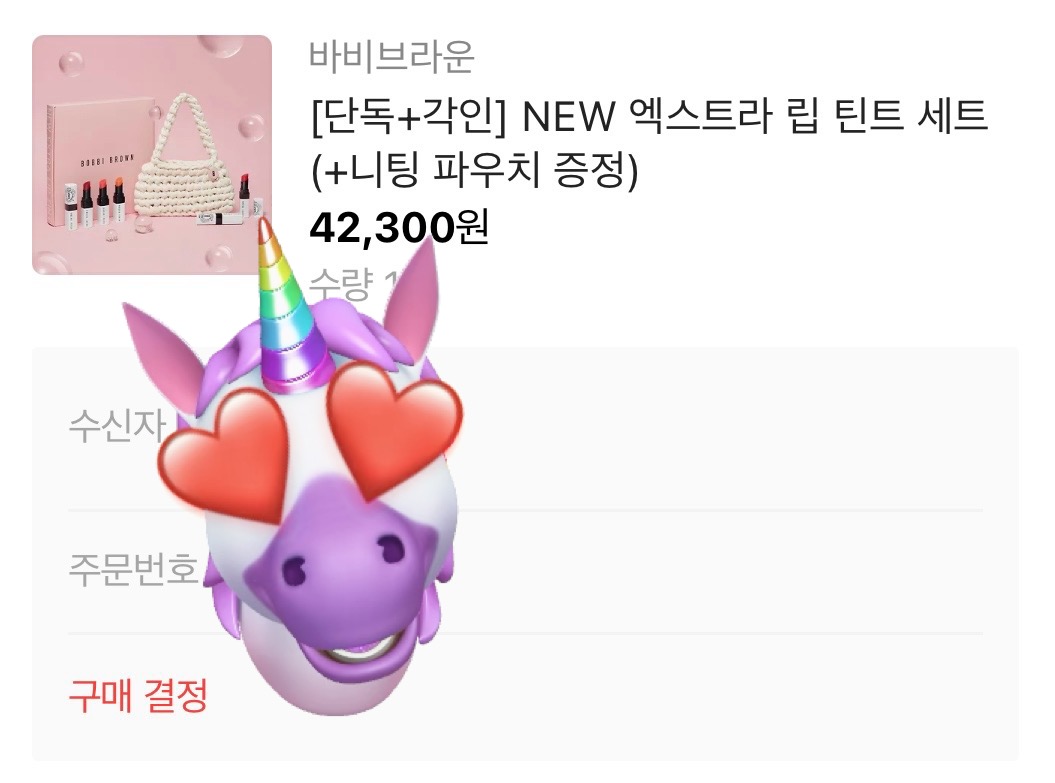Tap the 바비브라운 brand name
The height and width of the screenshot is (783, 1055).
pos(392,57)
